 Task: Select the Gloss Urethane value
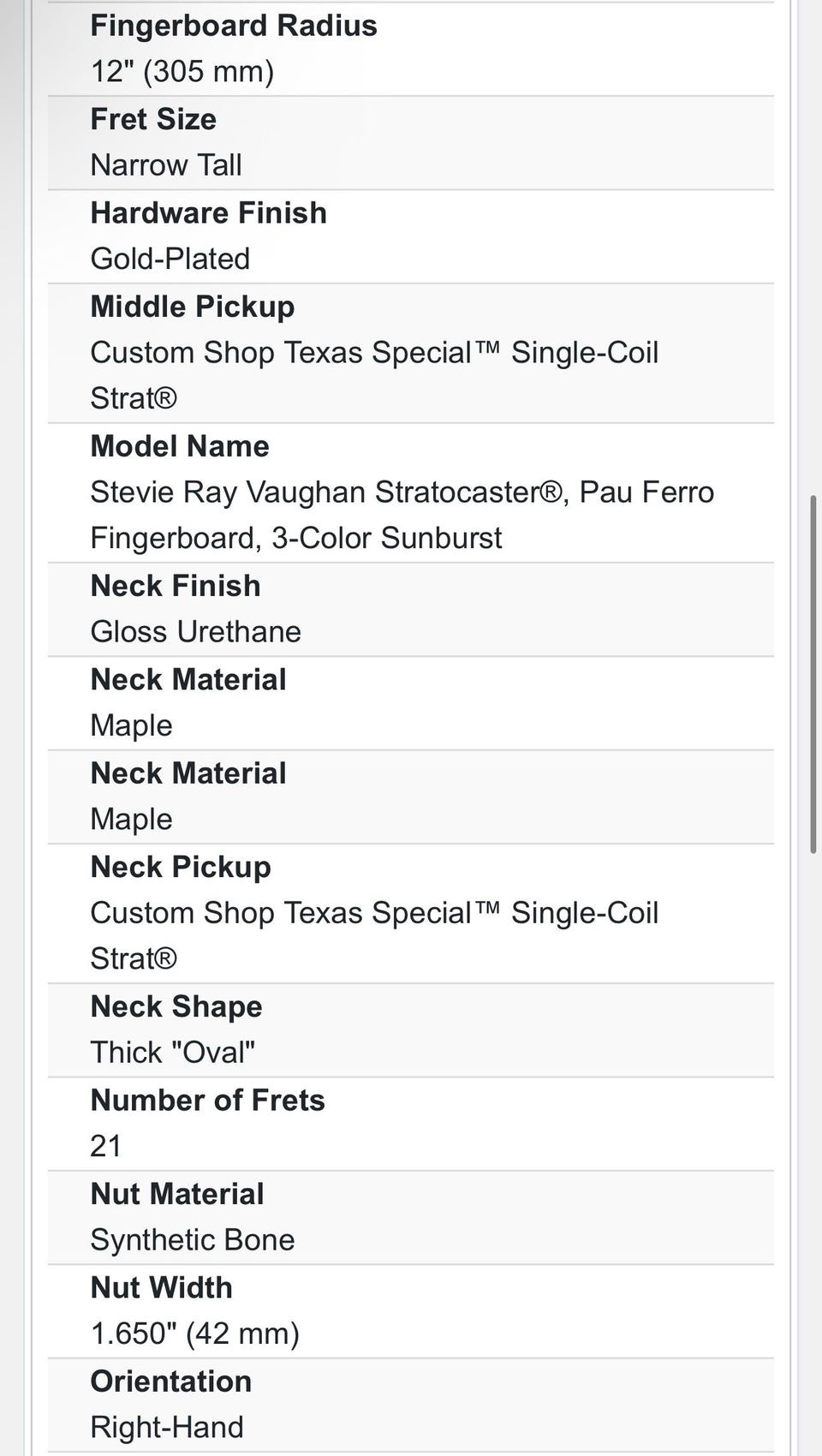[x=196, y=632]
